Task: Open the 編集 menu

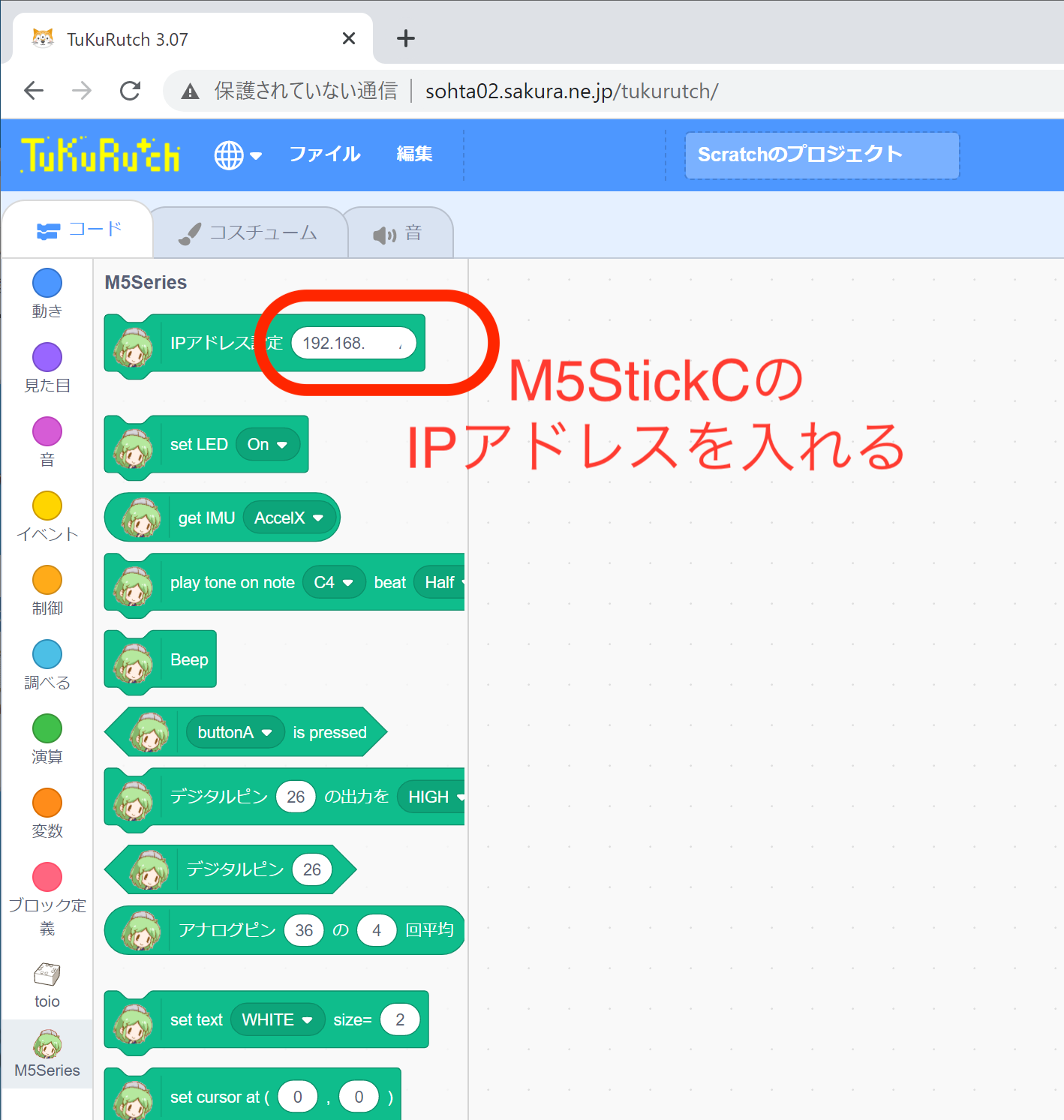Action: 414,154
